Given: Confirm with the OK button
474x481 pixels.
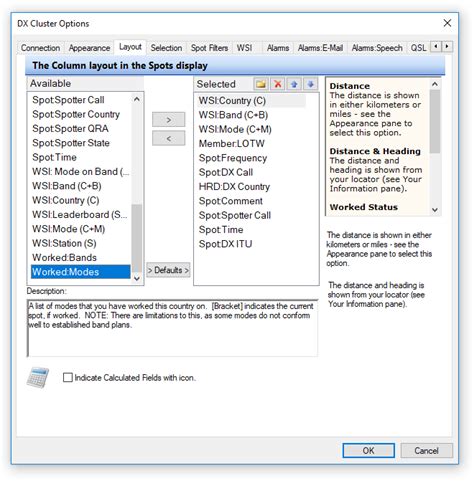Looking at the screenshot, I should [x=368, y=451].
